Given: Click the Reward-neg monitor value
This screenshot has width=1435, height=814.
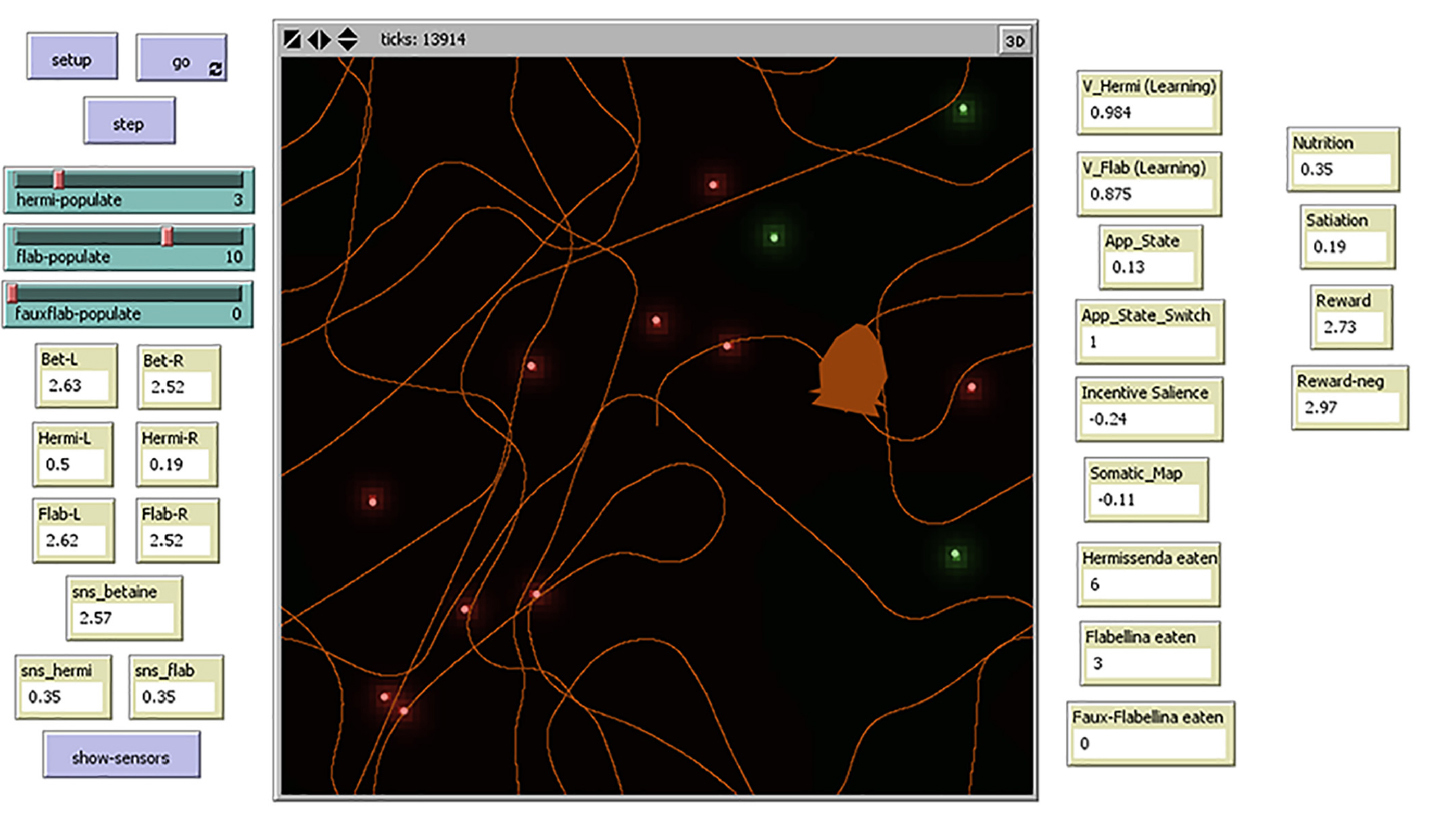Looking at the screenshot, I should (x=1348, y=407).
